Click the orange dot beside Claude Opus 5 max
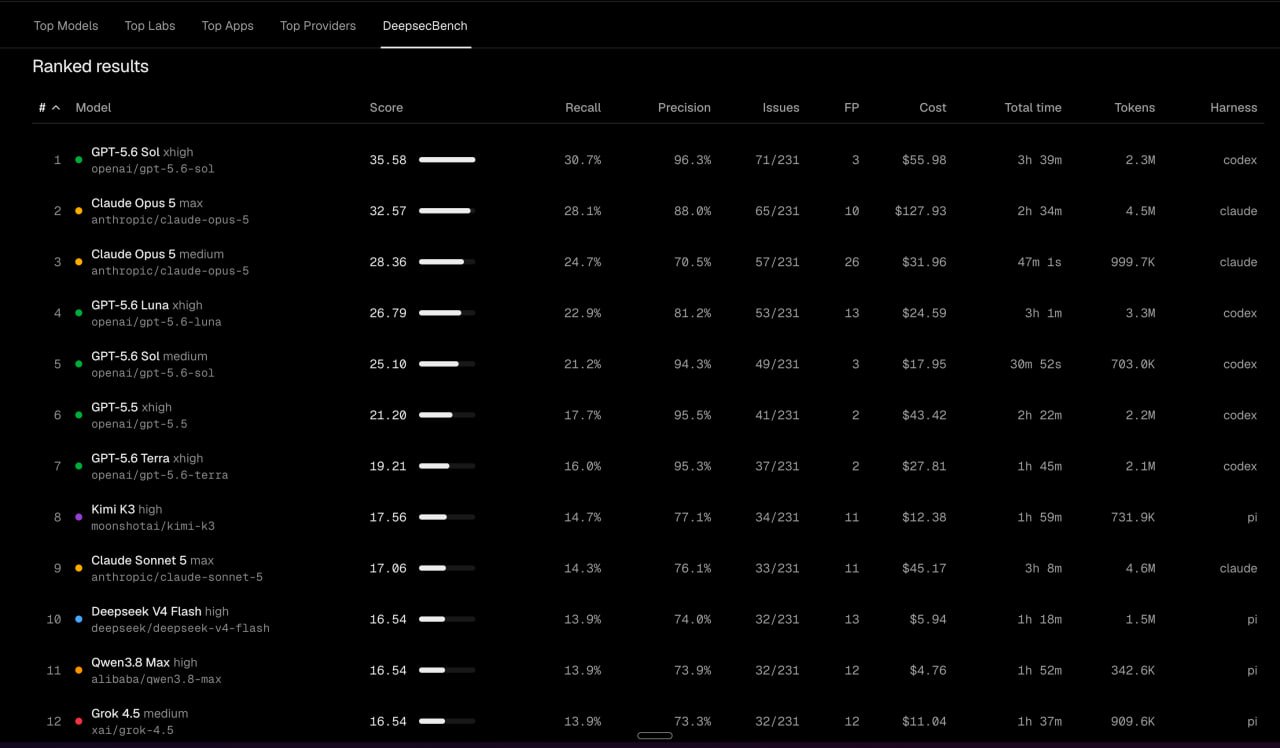This screenshot has width=1280, height=748. point(79,211)
